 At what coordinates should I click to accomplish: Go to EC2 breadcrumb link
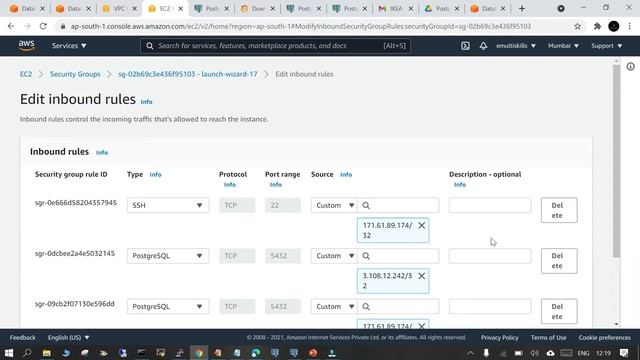pyautogui.click(x=26, y=74)
